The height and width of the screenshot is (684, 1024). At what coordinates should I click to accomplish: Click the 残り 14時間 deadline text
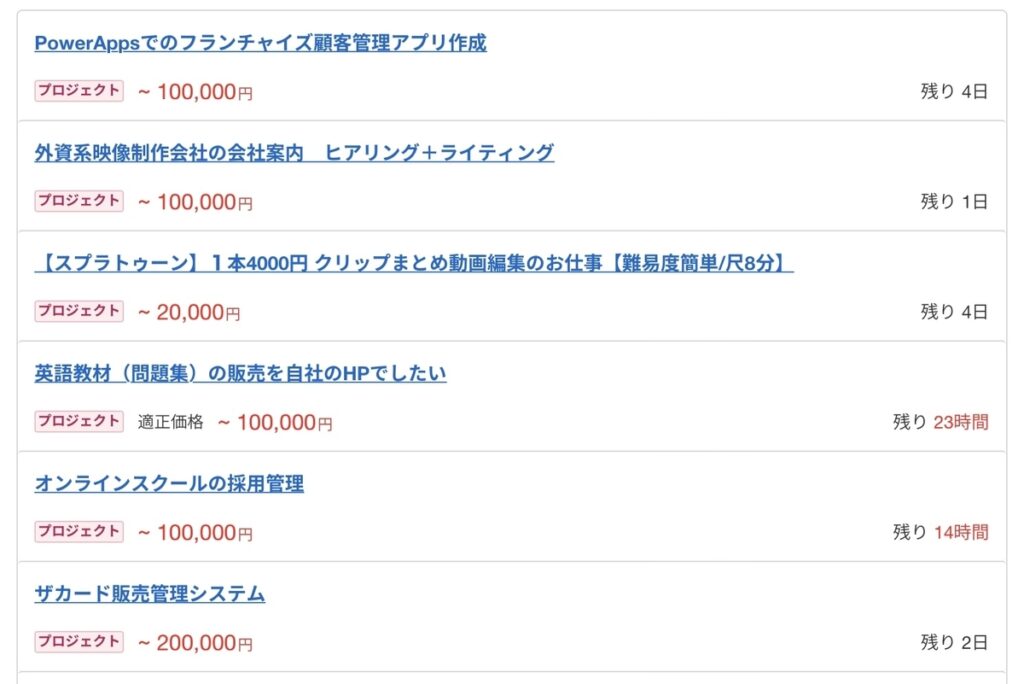pos(940,532)
